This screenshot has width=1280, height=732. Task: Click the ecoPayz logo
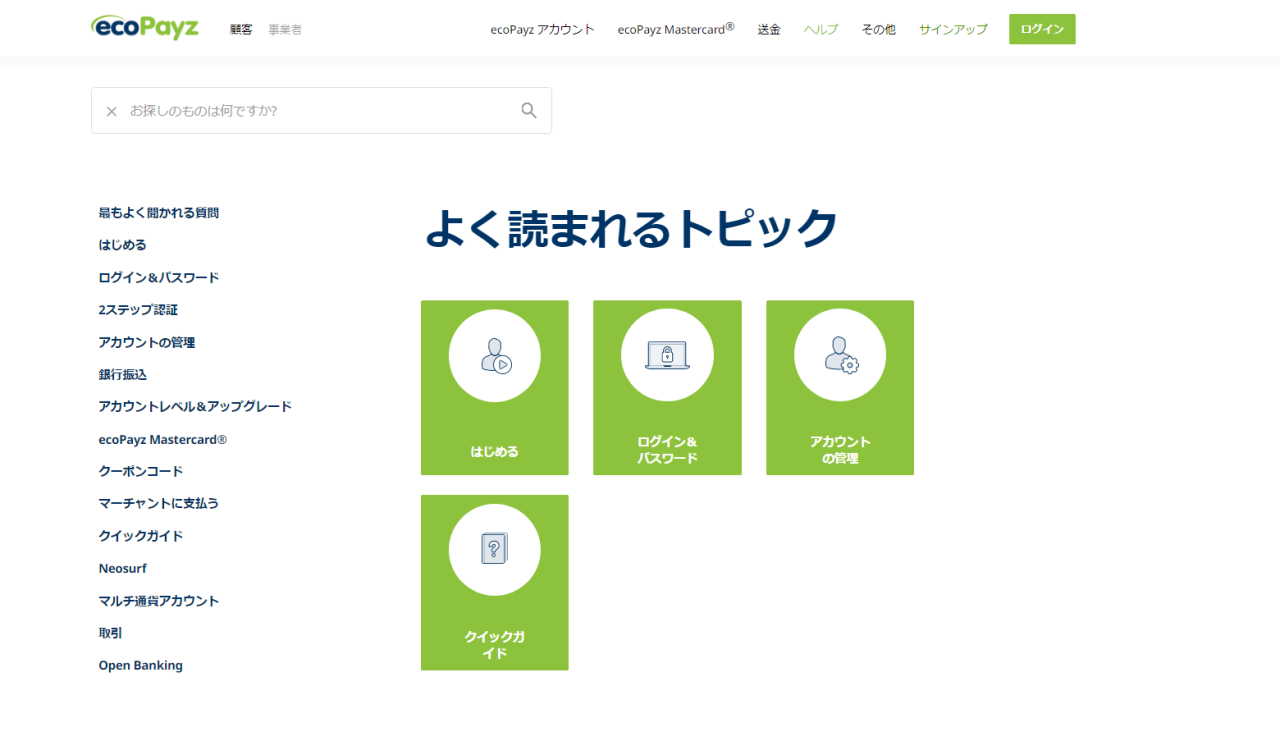pyautogui.click(x=144, y=27)
